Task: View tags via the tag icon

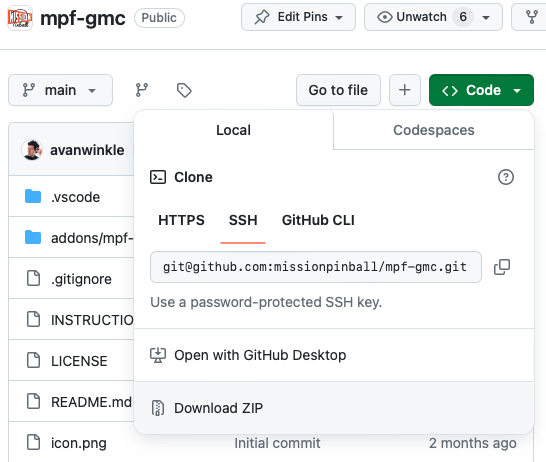Action: click(x=184, y=90)
